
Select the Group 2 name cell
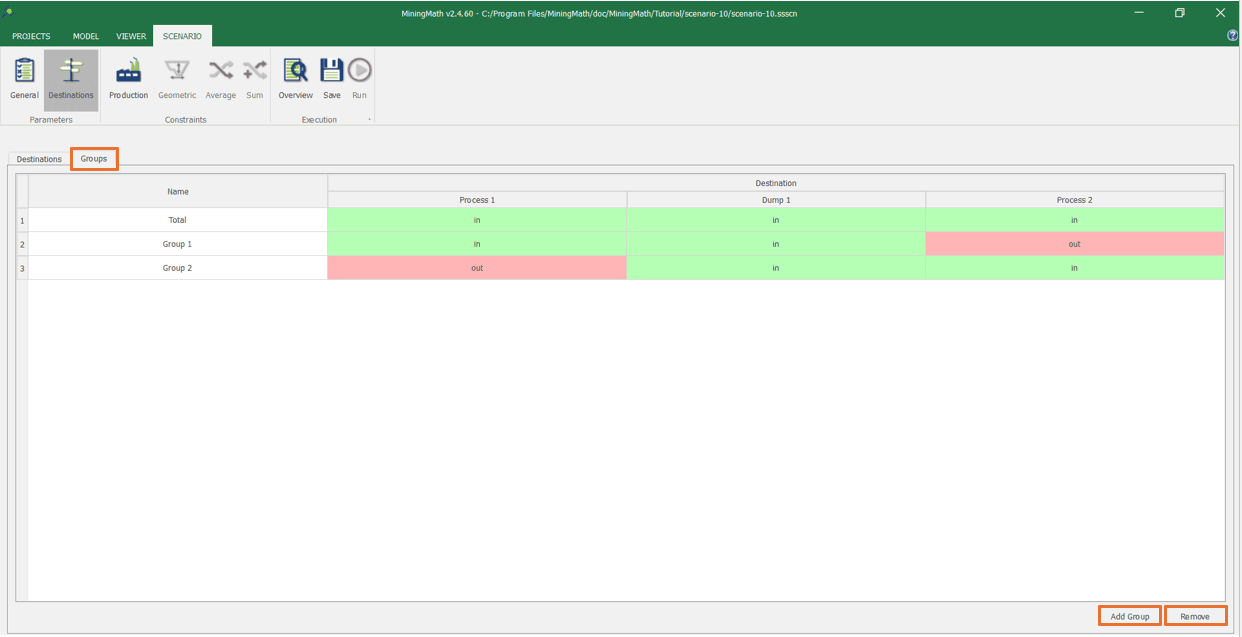coord(177,268)
